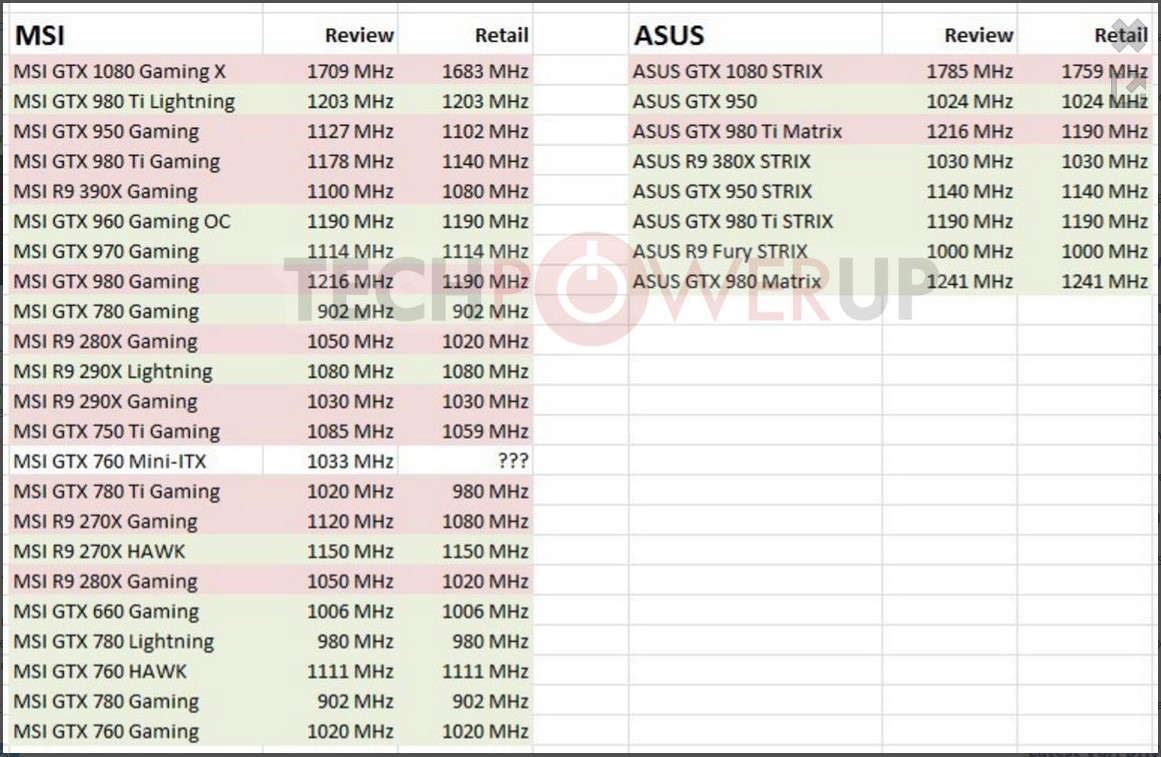Select the MSI GTX 980 Ti Lightning row

271,101
